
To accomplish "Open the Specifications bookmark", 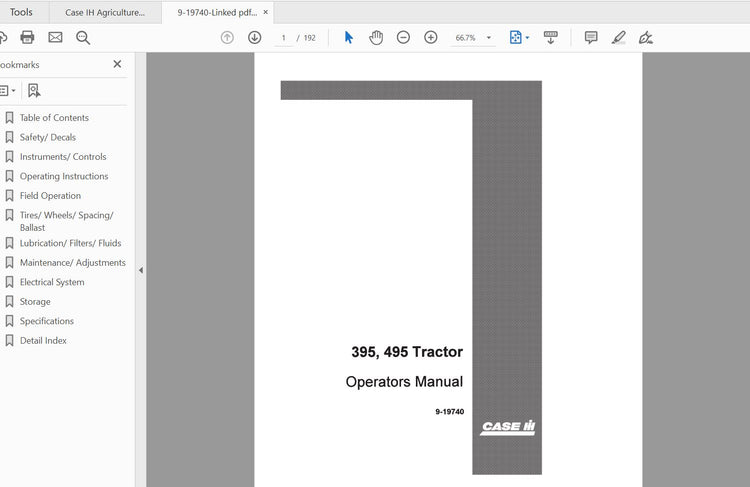I will 47,321.
